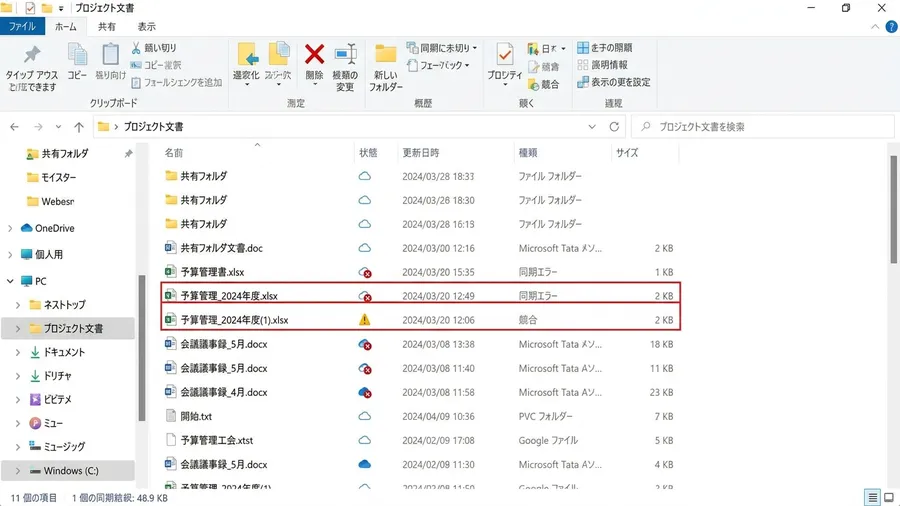Viewport: 900px width, 506px height.
Task: Click the yellow warning conflict status icon
Action: pyautogui.click(x=364, y=320)
